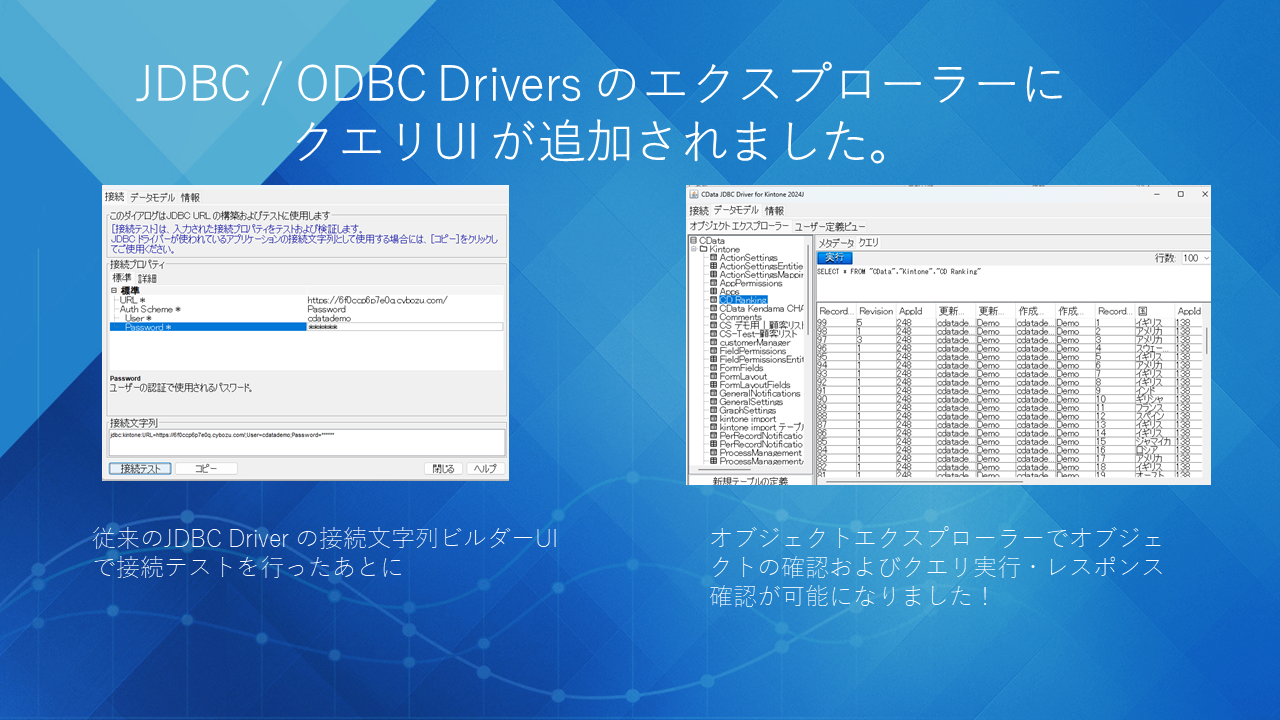Click the Revision column header
Screen dimensions: 1280x720
click(876, 311)
